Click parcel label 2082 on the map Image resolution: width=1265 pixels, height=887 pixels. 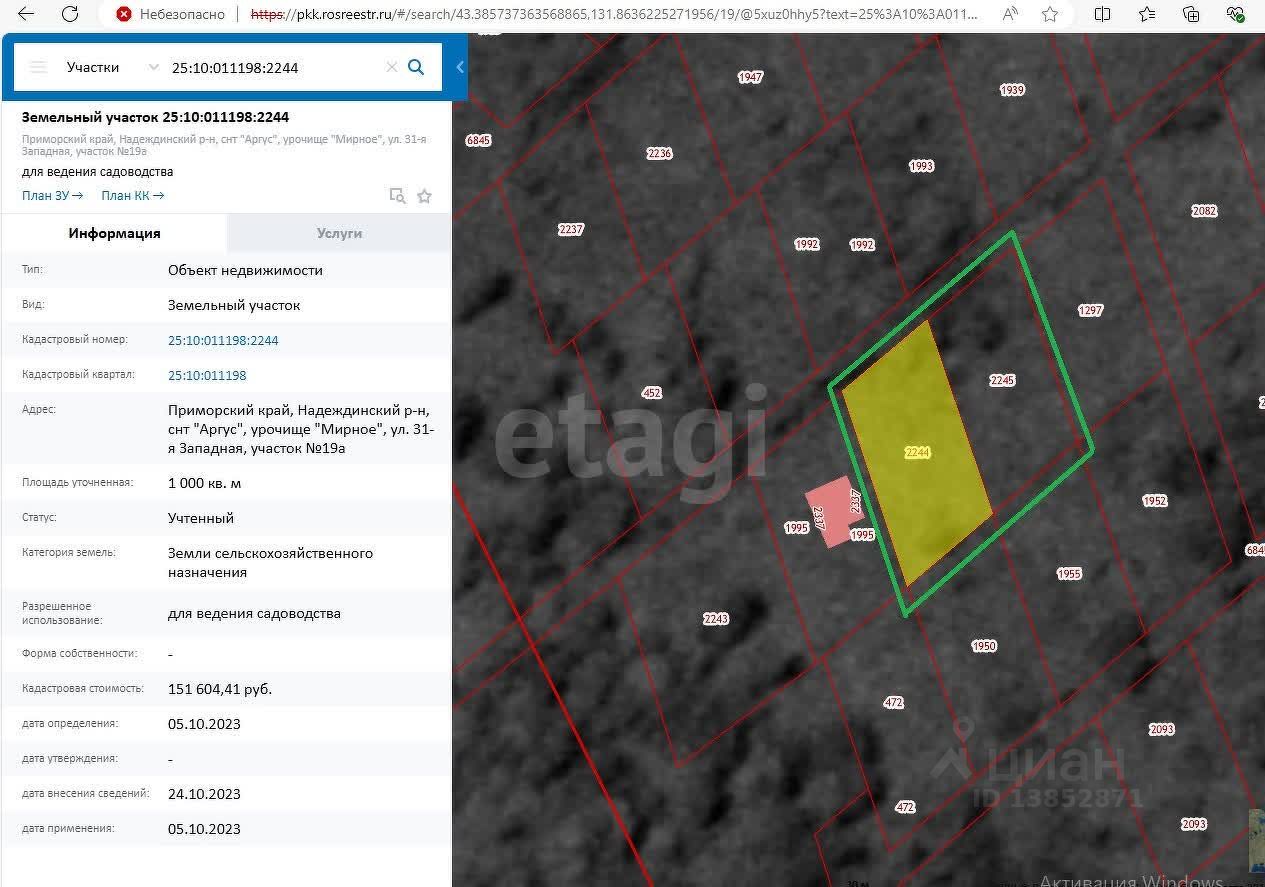coord(1204,211)
